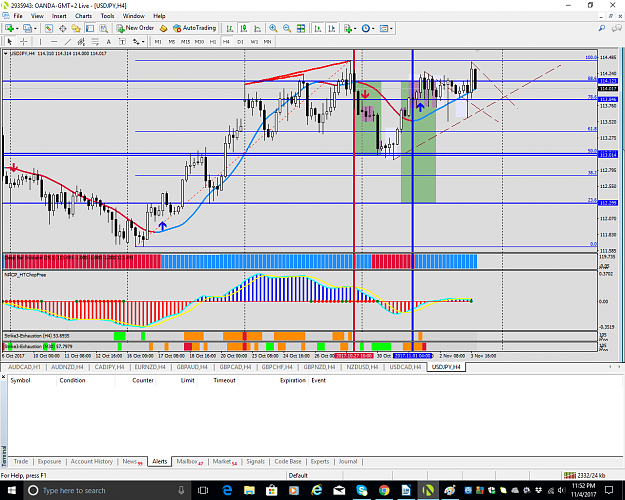Open the New Chart dropdown arrow
The width and height of the screenshot is (625, 500).
[x=17, y=29]
